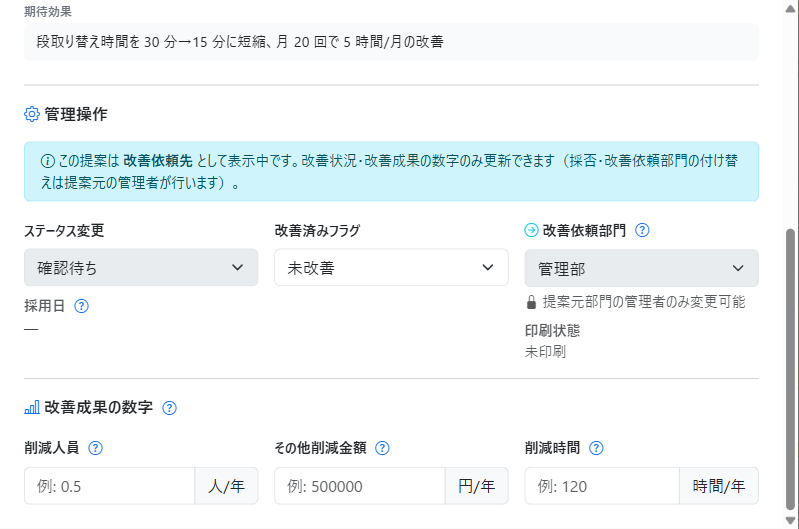The width and height of the screenshot is (799, 529).
Task: Click the 削減時間 input field
Action: [602, 486]
